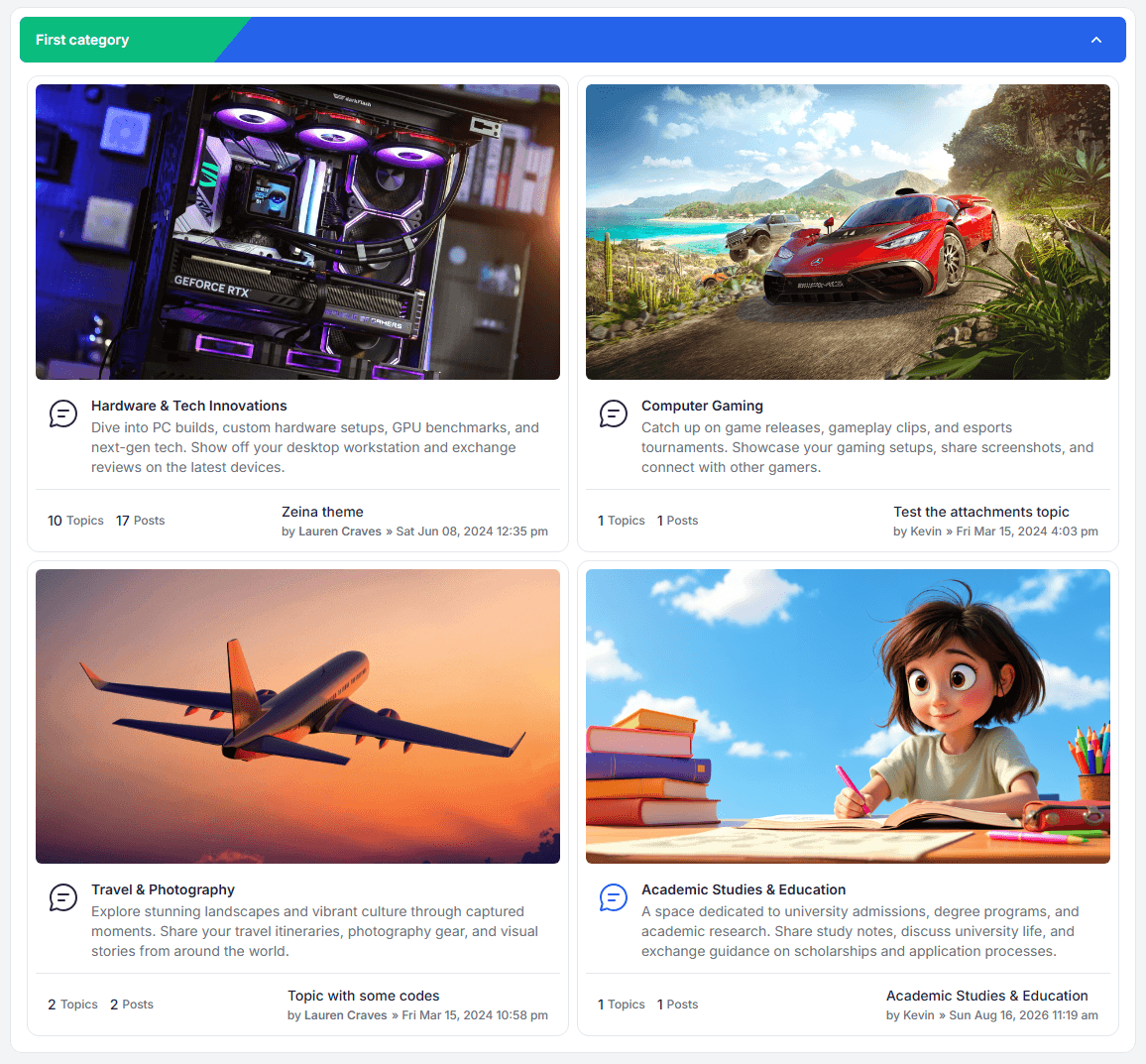Open the Computer Gaming forum title

click(x=702, y=406)
